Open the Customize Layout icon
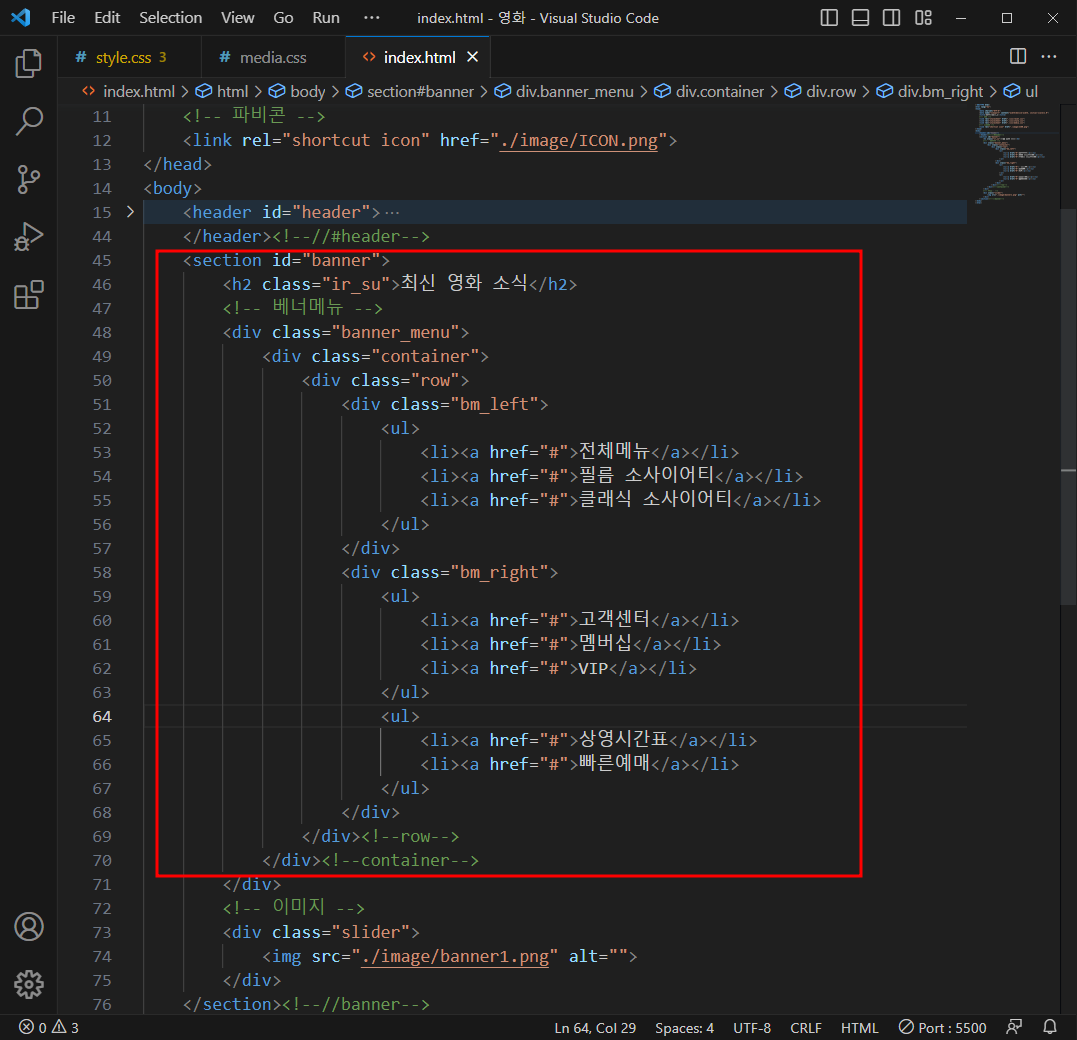This screenshot has width=1077, height=1040. (923, 18)
